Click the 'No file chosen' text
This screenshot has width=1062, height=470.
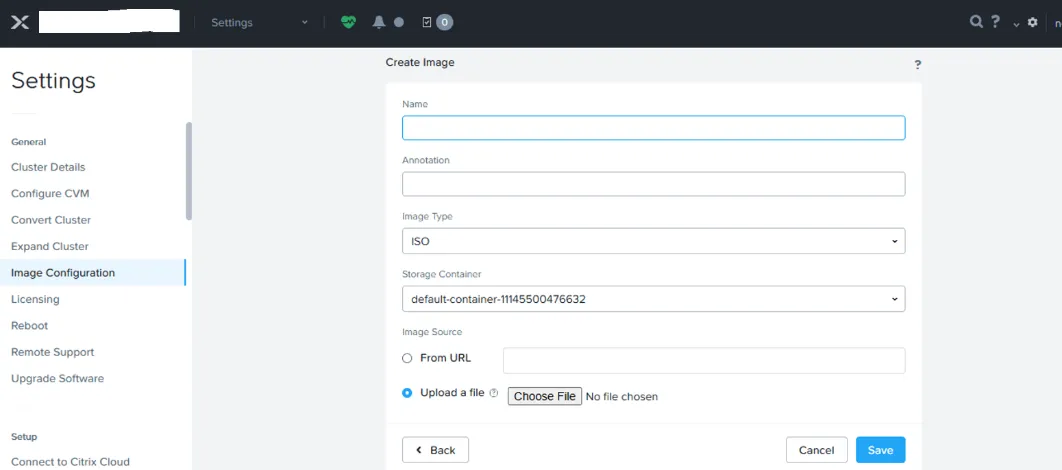click(622, 397)
